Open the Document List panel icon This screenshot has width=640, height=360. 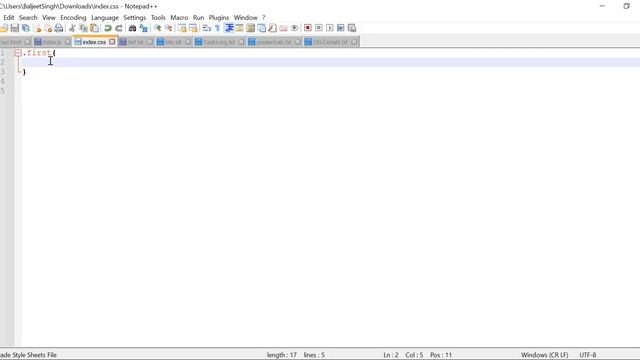(x=261, y=28)
